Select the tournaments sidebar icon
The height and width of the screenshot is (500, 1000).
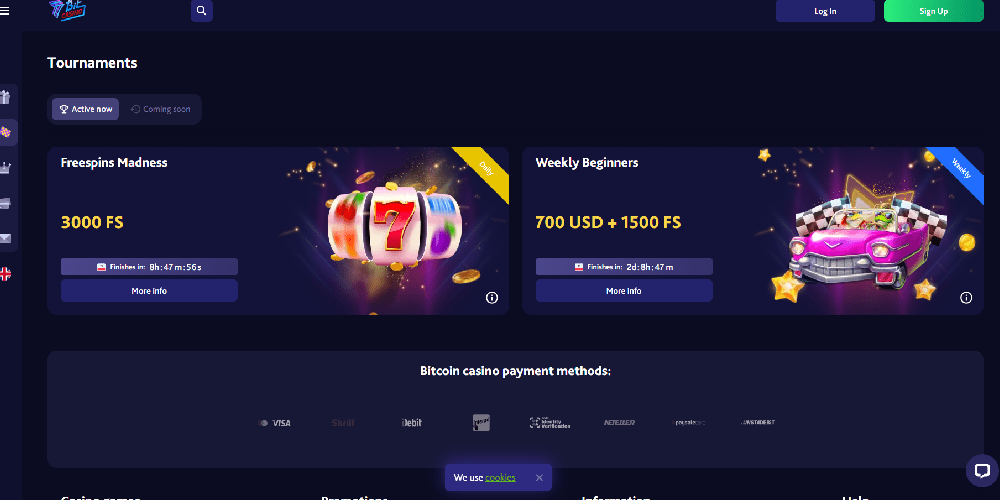pyautogui.click(x=6, y=133)
